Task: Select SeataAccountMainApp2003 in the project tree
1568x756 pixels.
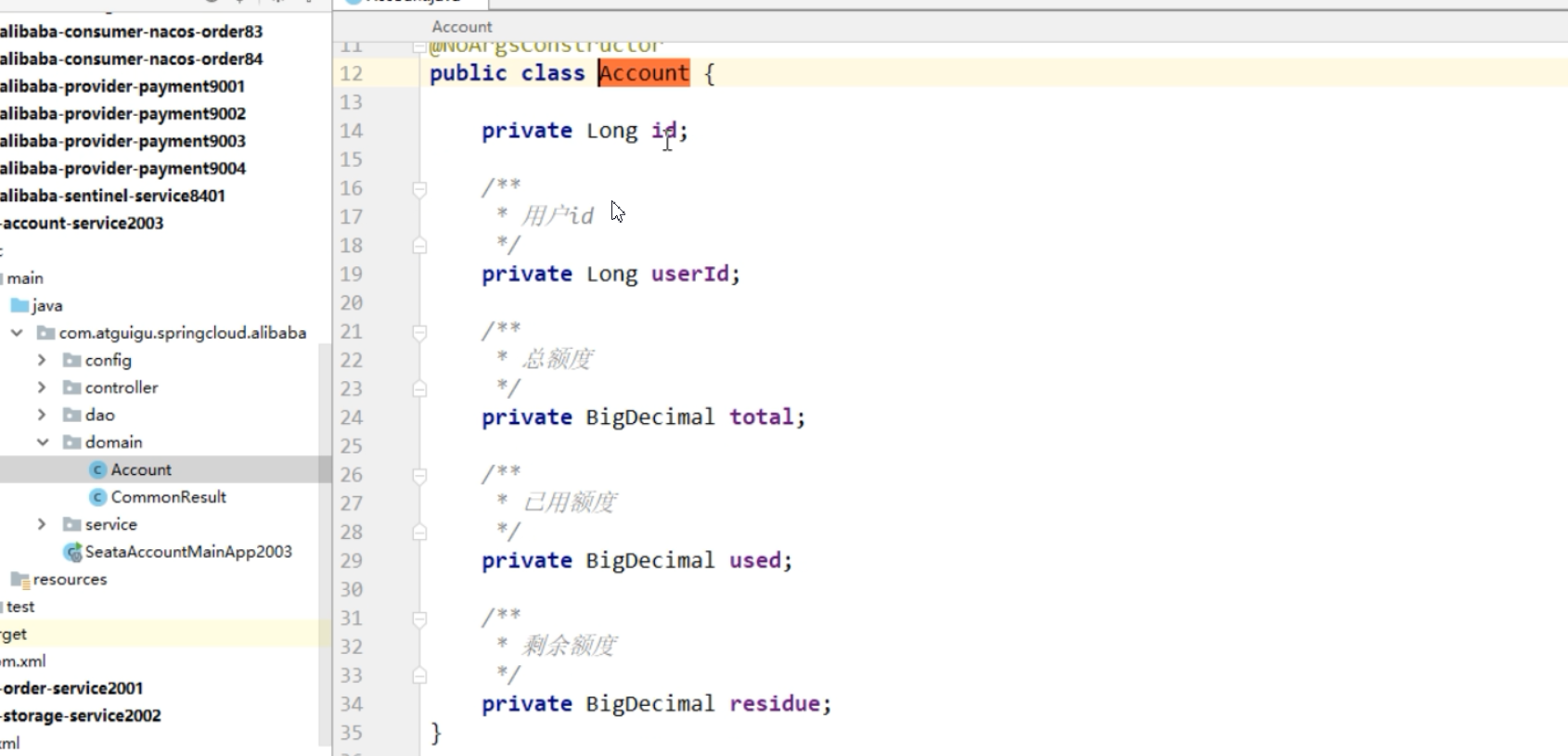Action: 188,552
